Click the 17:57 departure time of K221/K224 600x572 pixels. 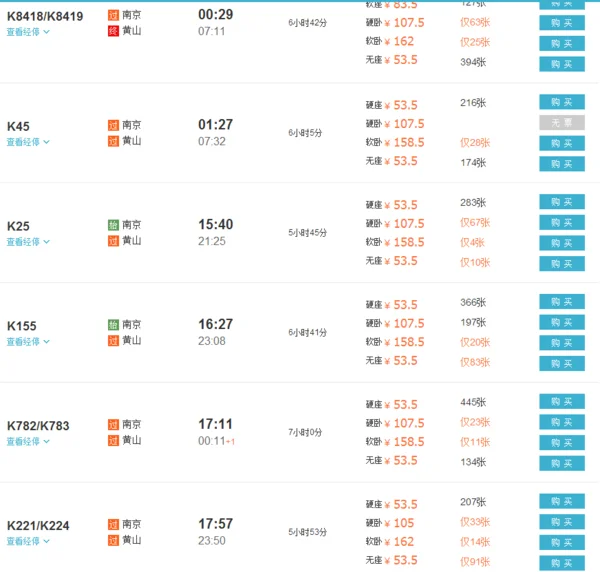click(x=215, y=523)
